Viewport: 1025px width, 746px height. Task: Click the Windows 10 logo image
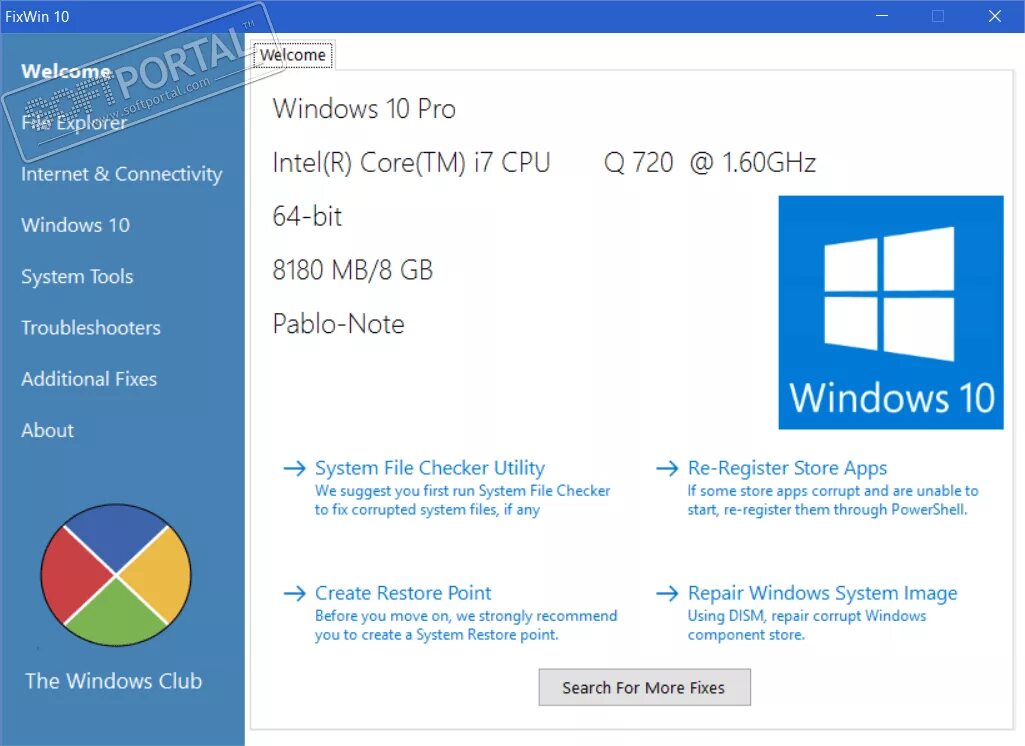click(890, 312)
